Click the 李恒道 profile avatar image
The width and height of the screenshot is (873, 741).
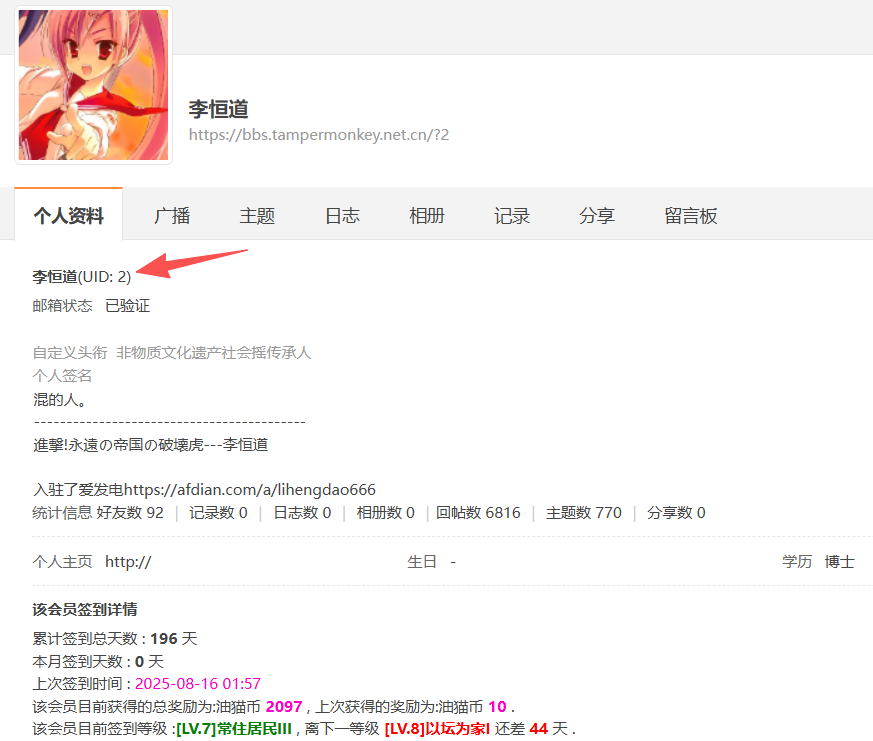(x=93, y=85)
